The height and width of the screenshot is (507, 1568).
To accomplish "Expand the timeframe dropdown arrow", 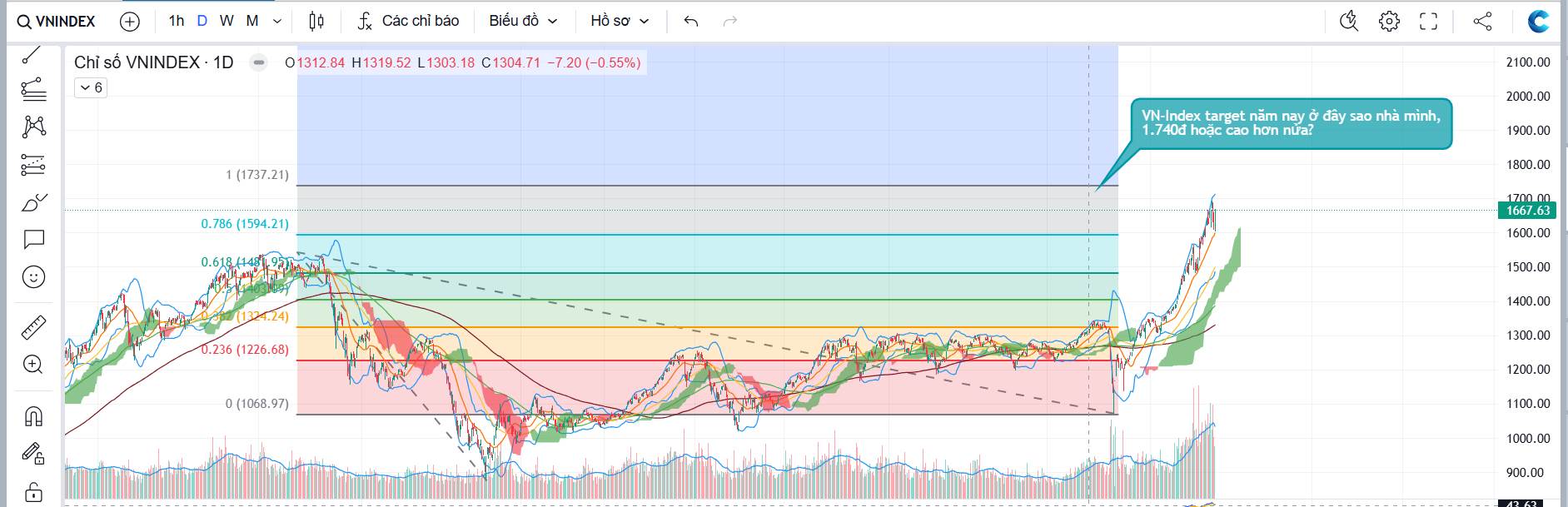I will click(x=277, y=22).
